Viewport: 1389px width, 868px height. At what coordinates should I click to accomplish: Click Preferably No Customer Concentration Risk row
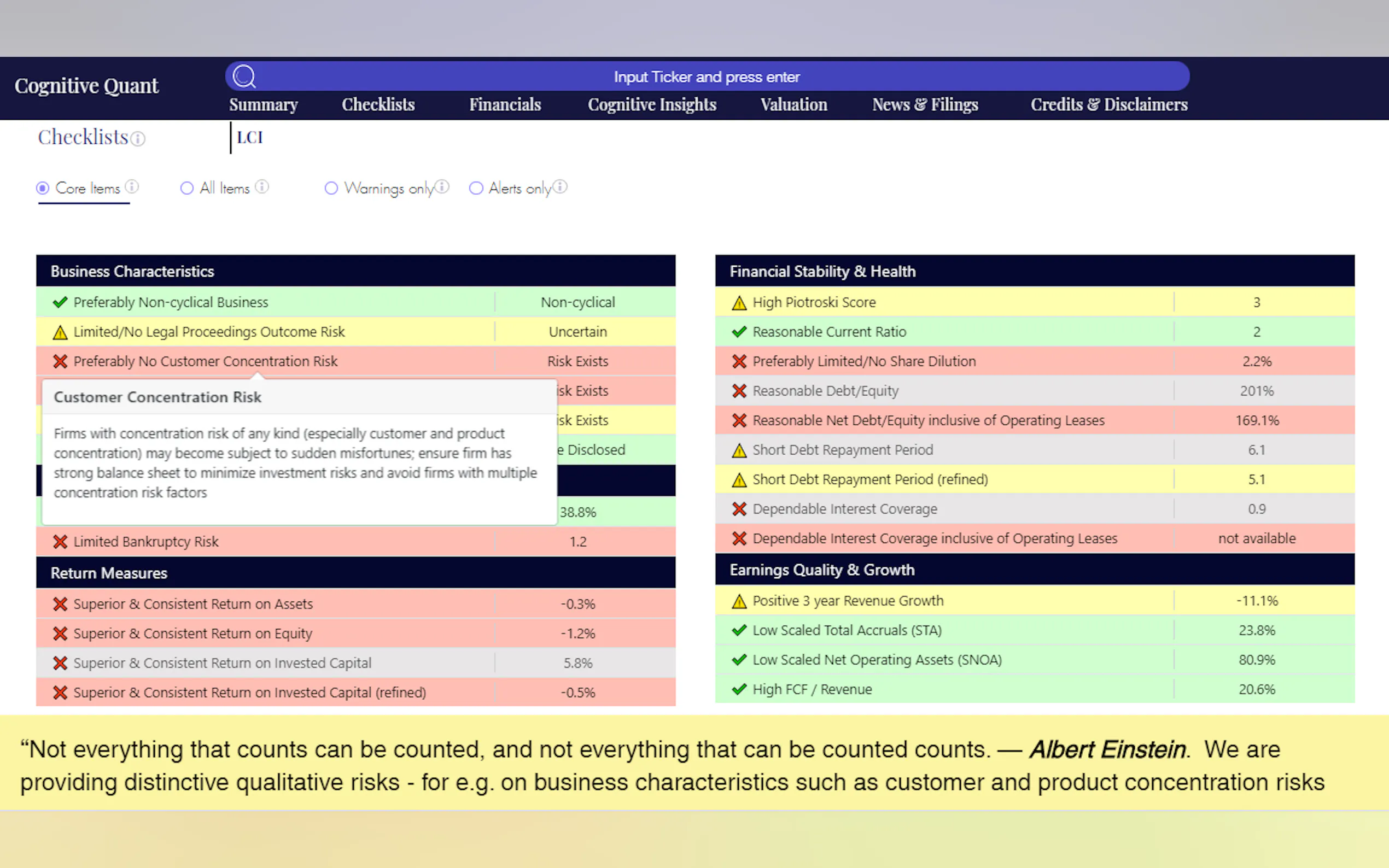(x=206, y=361)
